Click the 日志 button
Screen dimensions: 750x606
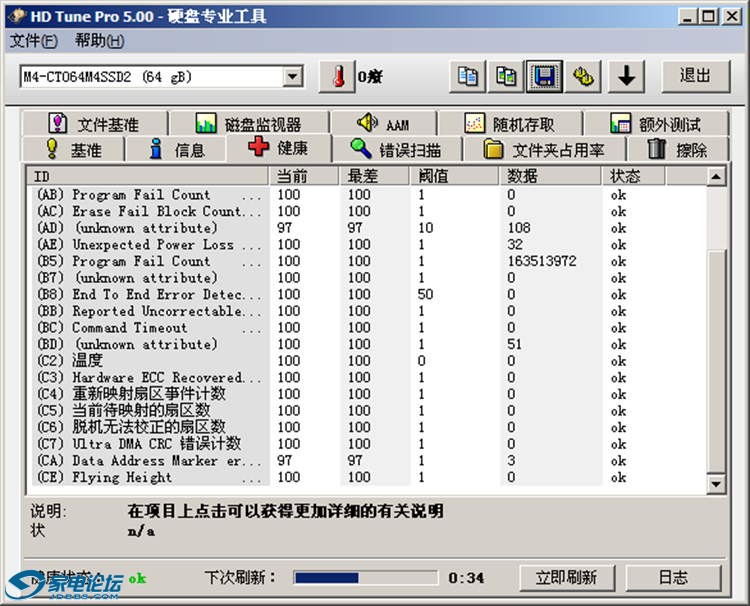673,578
